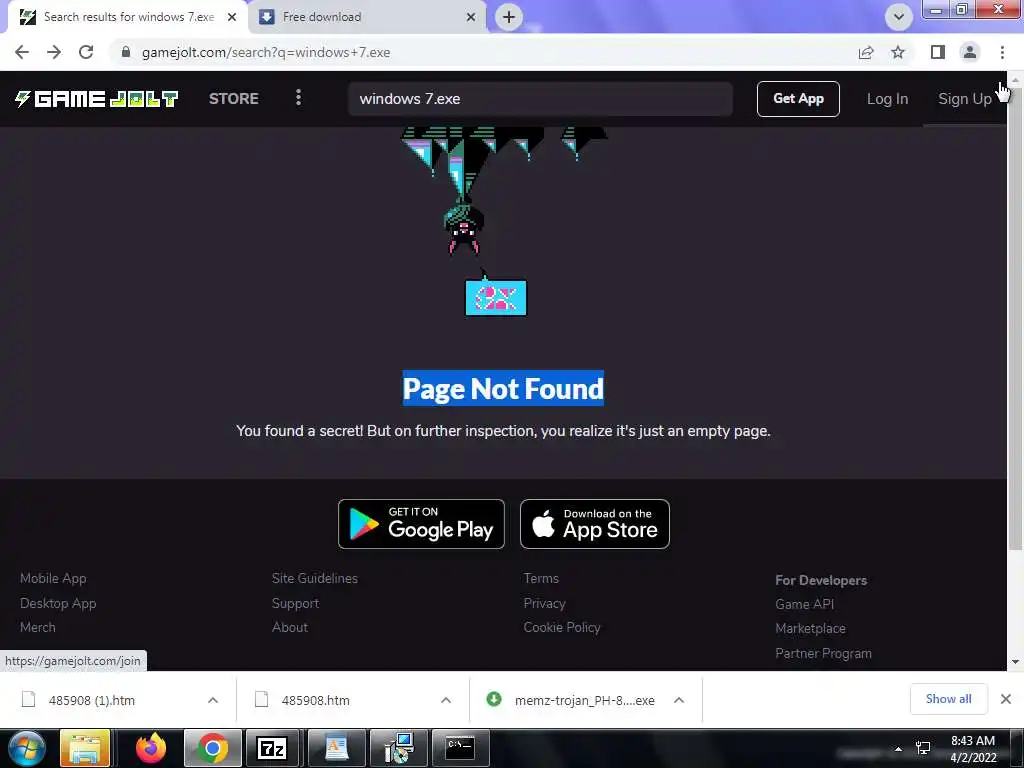Open the installer taskbar icon
Viewport: 1024px width, 768px height.
398,748
